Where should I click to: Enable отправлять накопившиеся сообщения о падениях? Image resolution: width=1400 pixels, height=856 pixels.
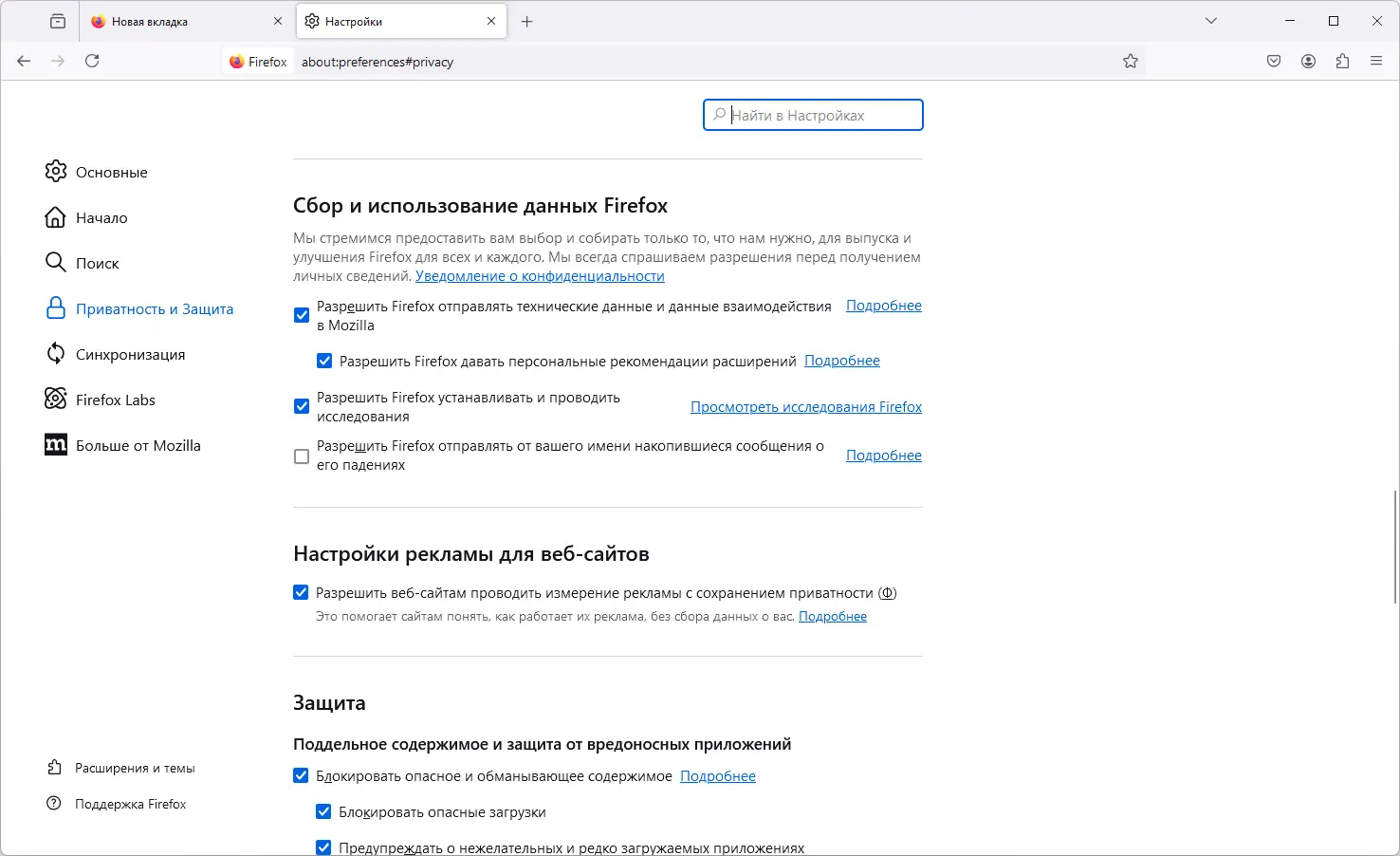coord(301,456)
